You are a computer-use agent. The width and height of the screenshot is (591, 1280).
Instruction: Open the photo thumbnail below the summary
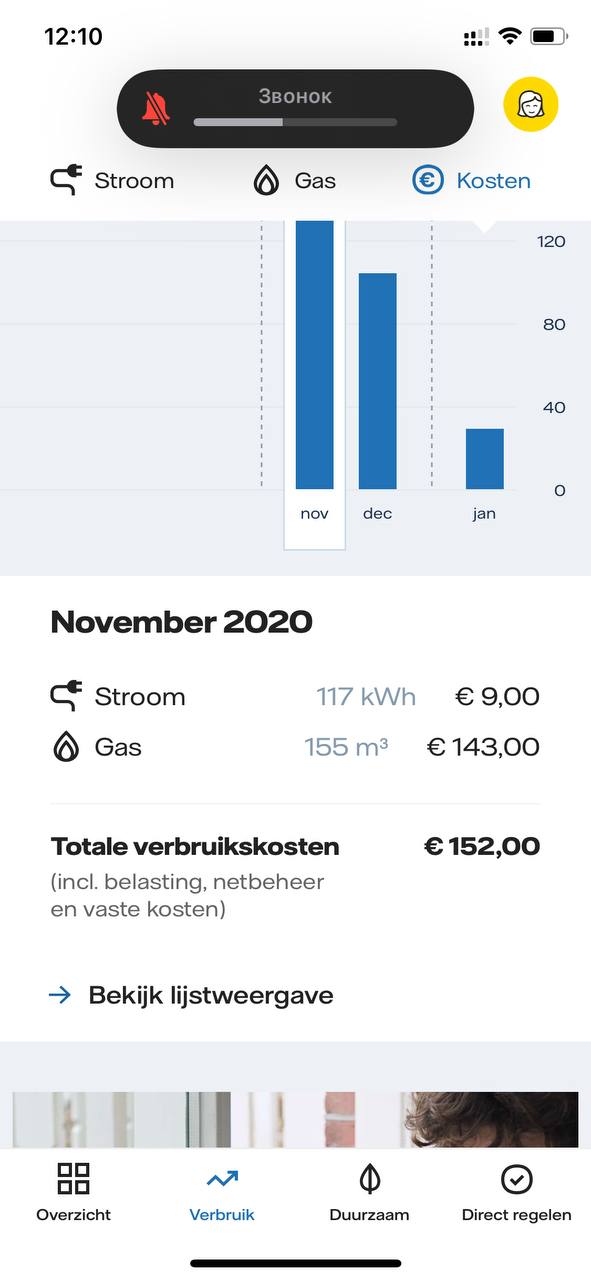pos(295,1119)
